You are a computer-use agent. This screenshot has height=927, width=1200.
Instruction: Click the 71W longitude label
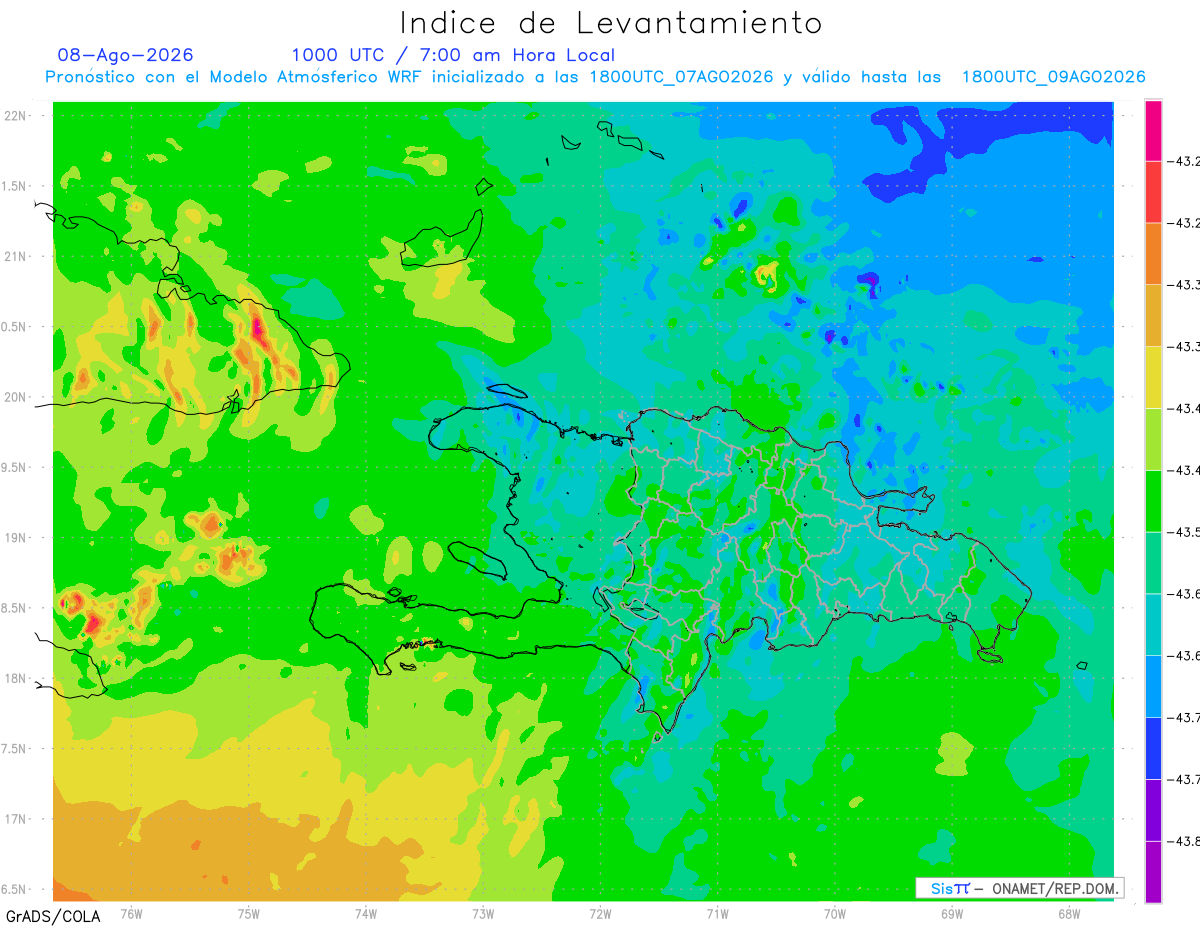[717, 914]
